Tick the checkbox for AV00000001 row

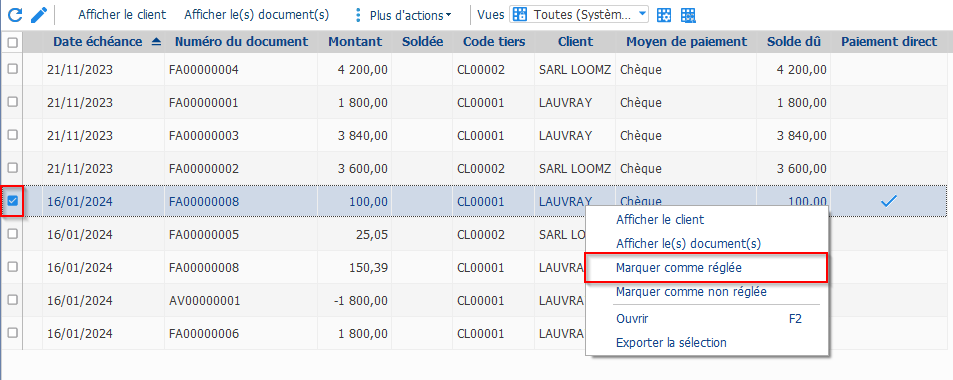[12, 300]
